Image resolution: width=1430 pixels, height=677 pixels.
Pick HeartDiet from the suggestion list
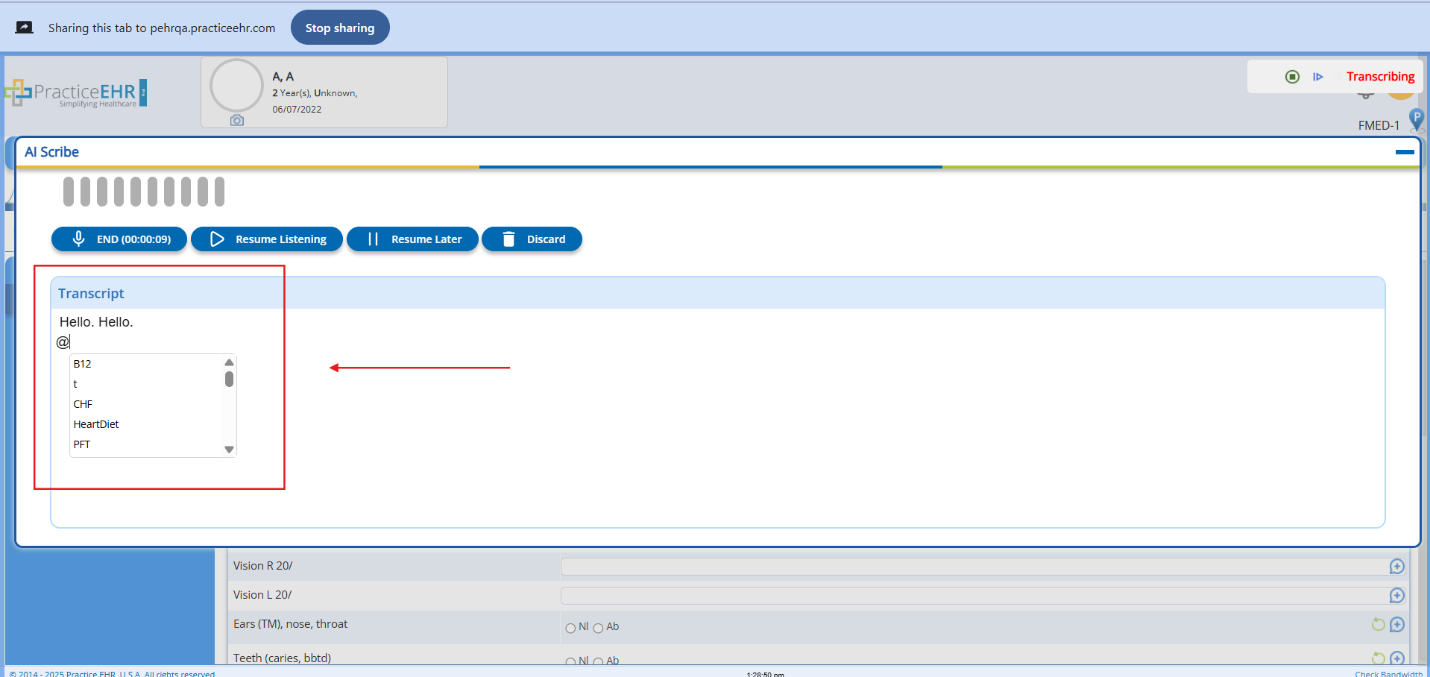[x=96, y=424]
